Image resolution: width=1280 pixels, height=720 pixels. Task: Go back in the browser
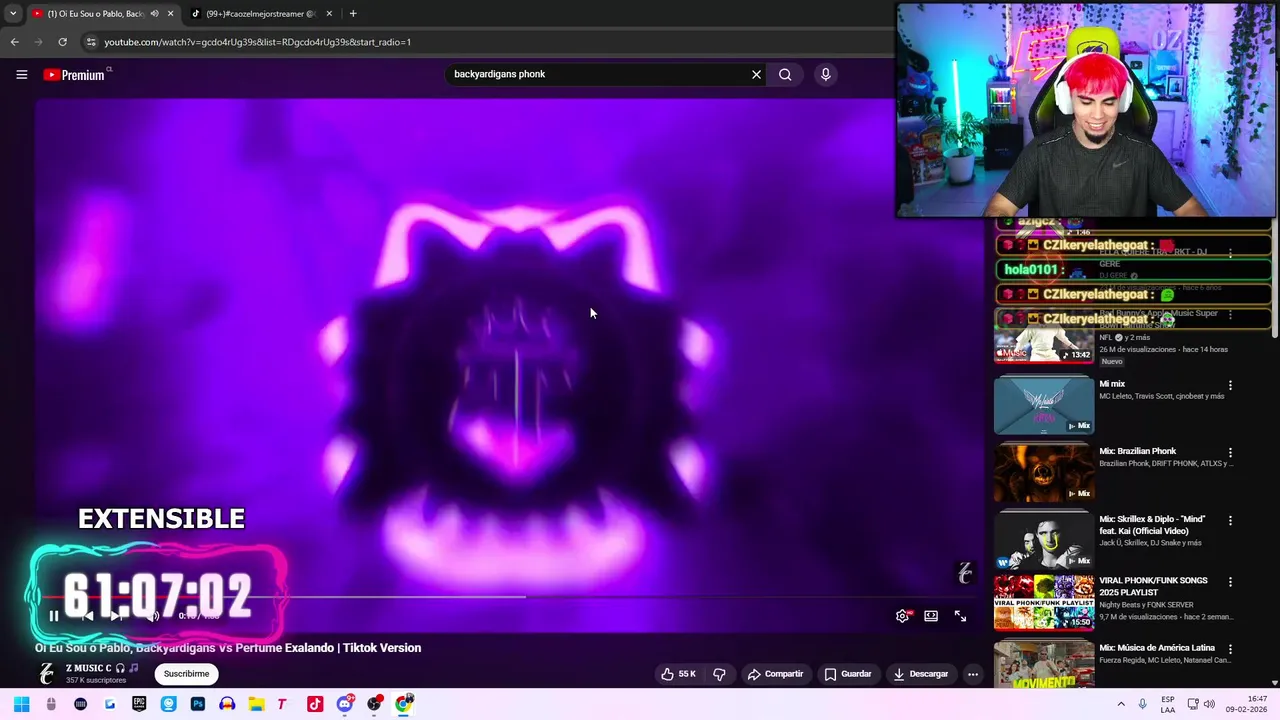[x=14, y=42]
